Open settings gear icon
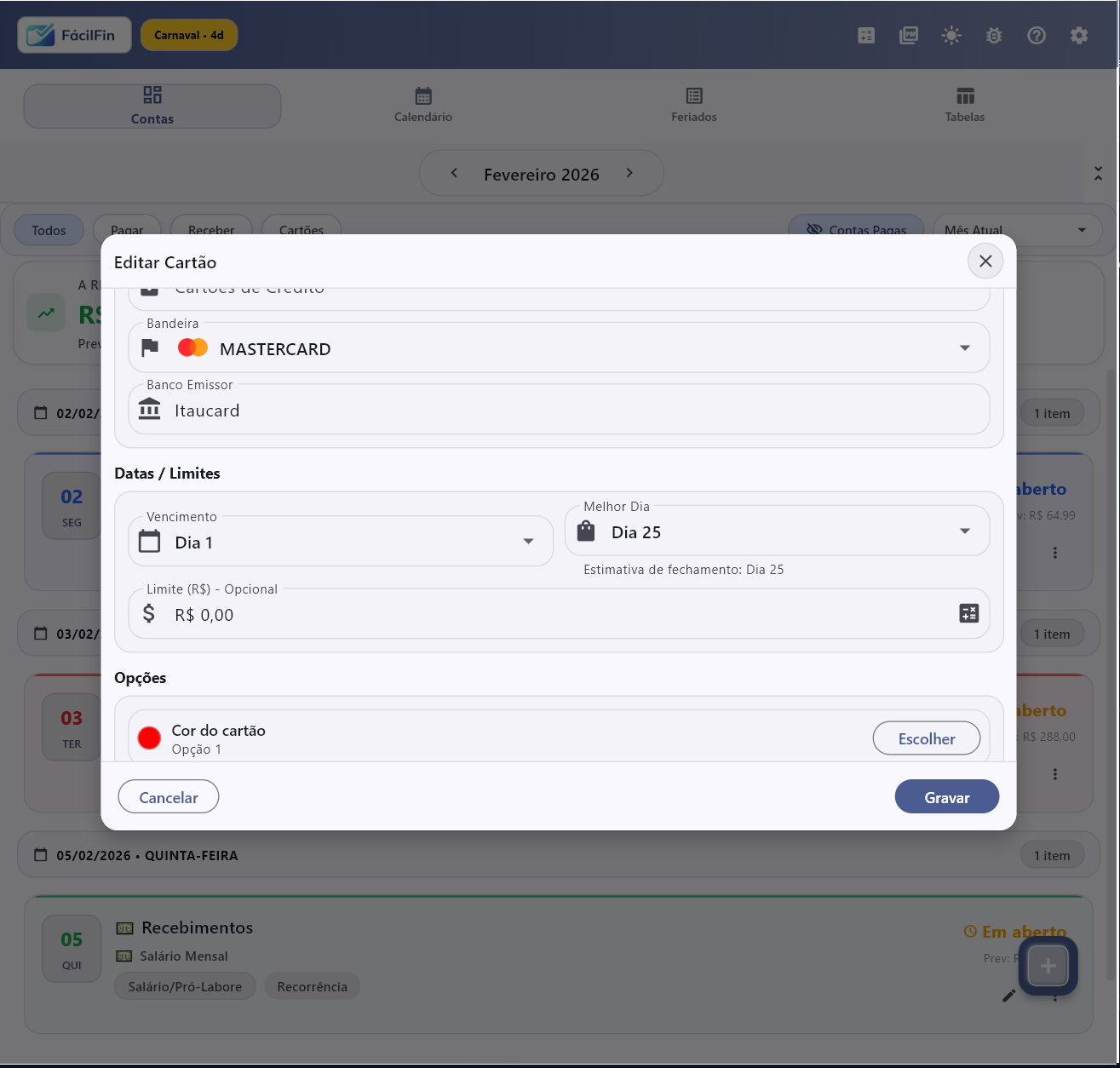The height and width of the screenshot is (1068, 1120). coord(1079,36)
